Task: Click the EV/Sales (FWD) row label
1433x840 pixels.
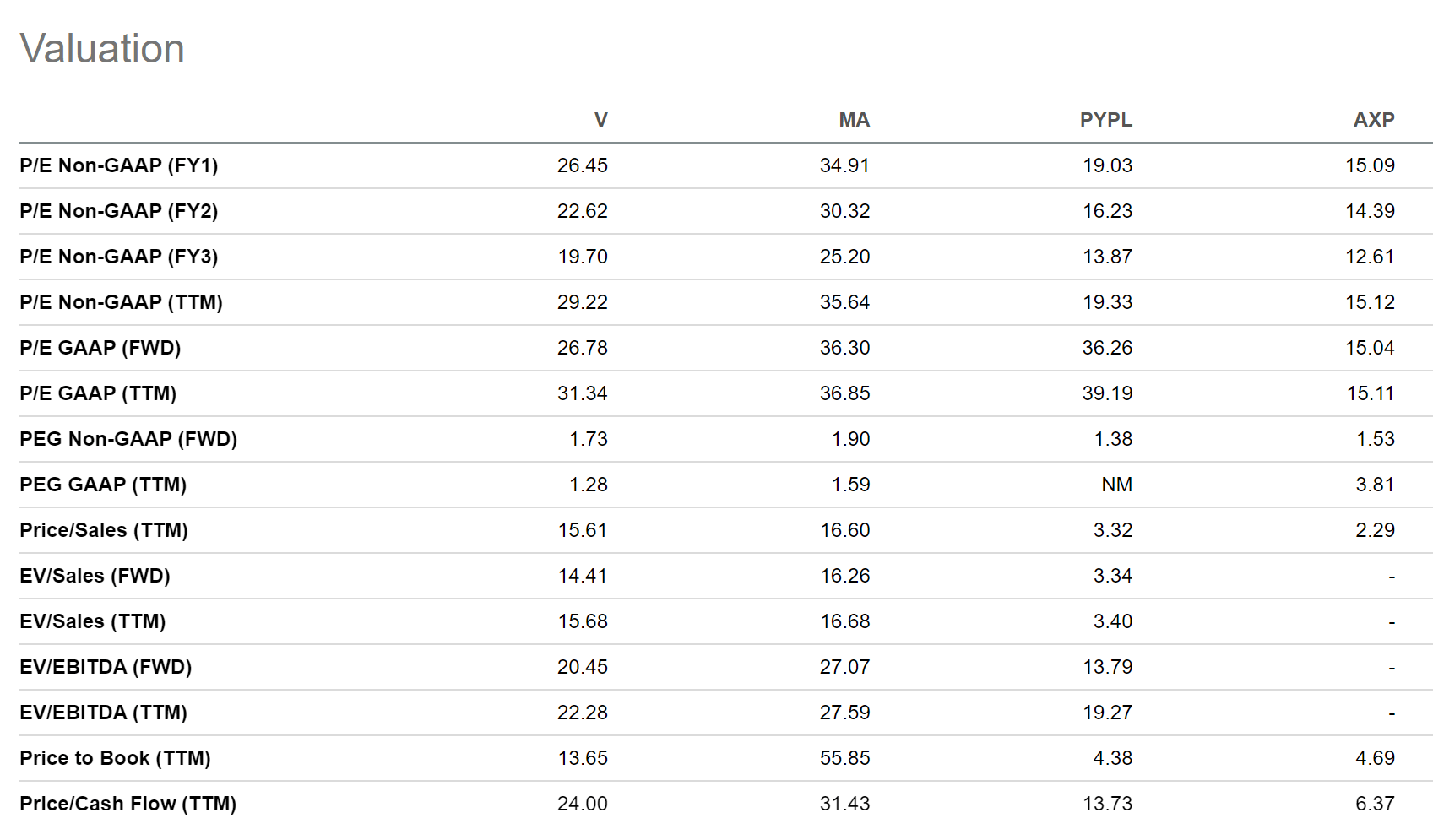Action: [x=95, y=576]
